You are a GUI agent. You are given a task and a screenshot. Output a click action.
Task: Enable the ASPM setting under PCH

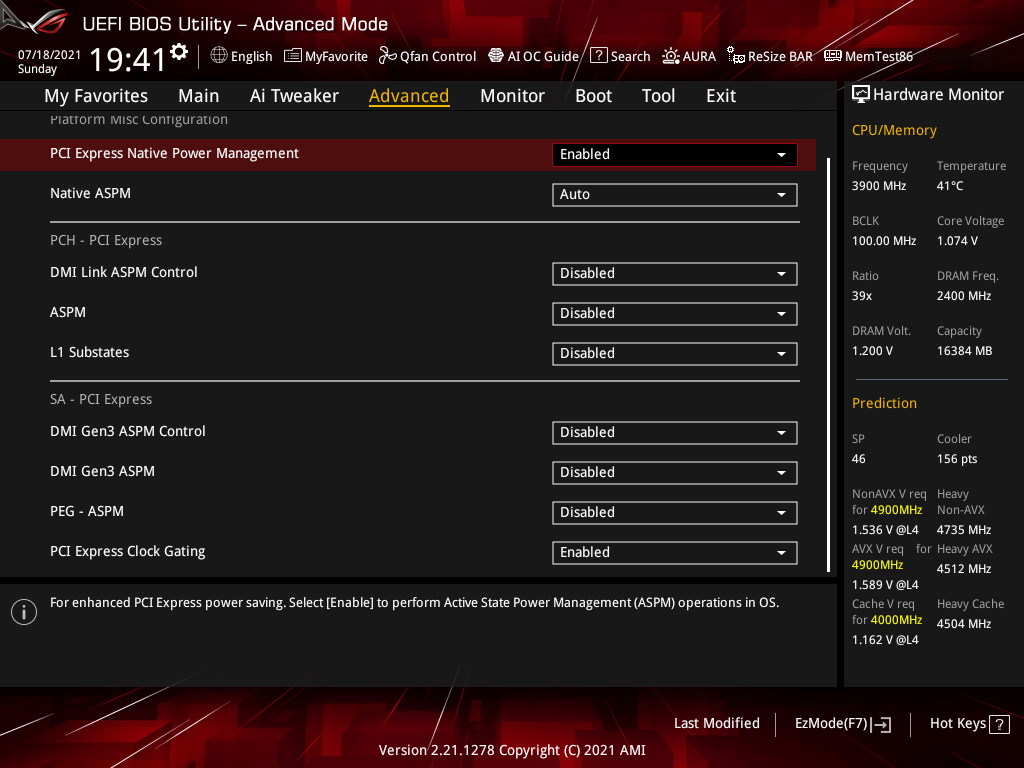point(674,313)
